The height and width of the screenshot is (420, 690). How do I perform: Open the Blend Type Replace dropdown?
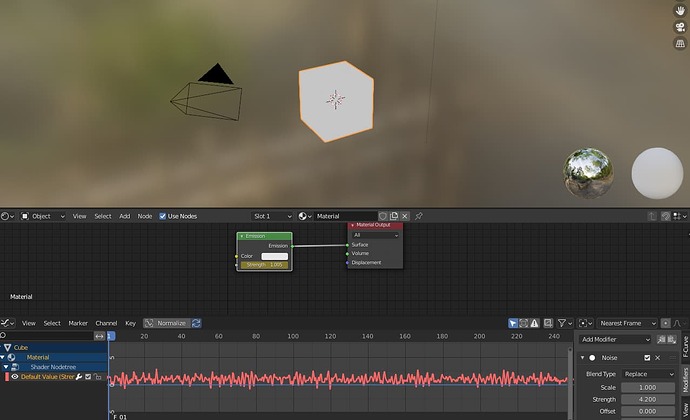click(x=648, y=374)
